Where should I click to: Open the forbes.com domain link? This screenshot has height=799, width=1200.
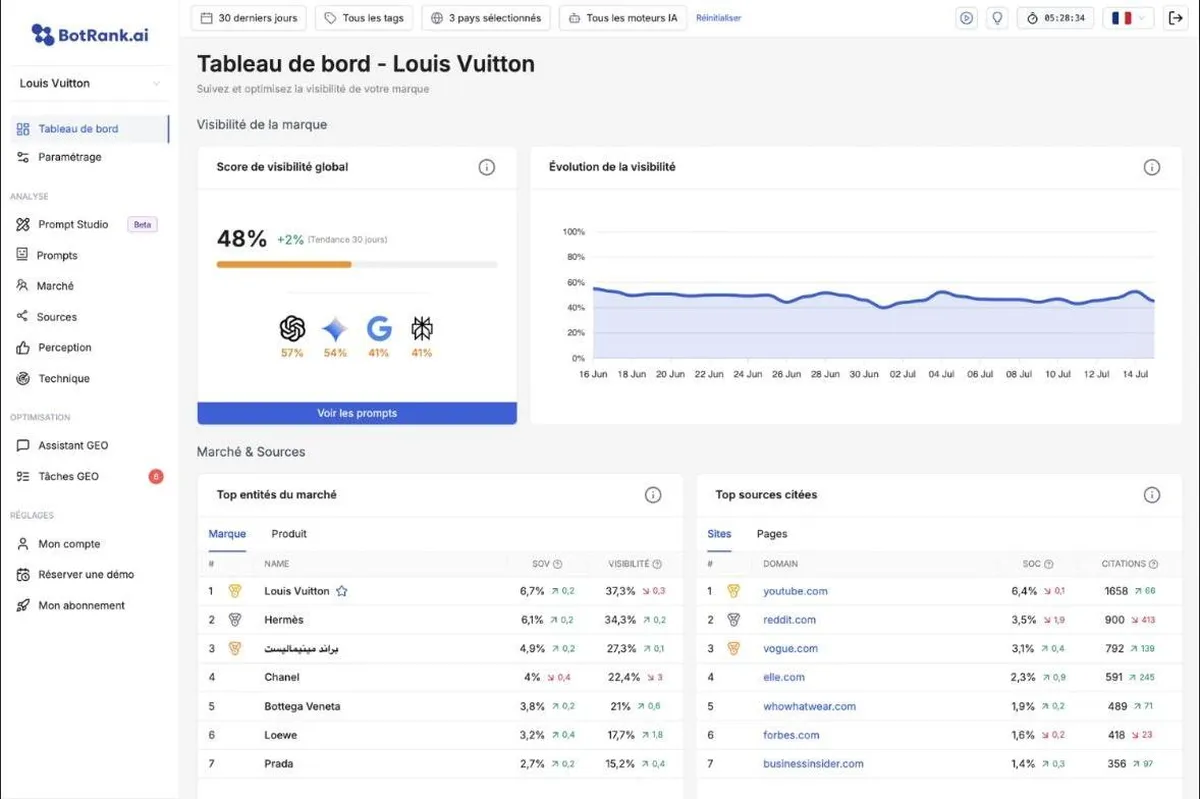(791, 735)
